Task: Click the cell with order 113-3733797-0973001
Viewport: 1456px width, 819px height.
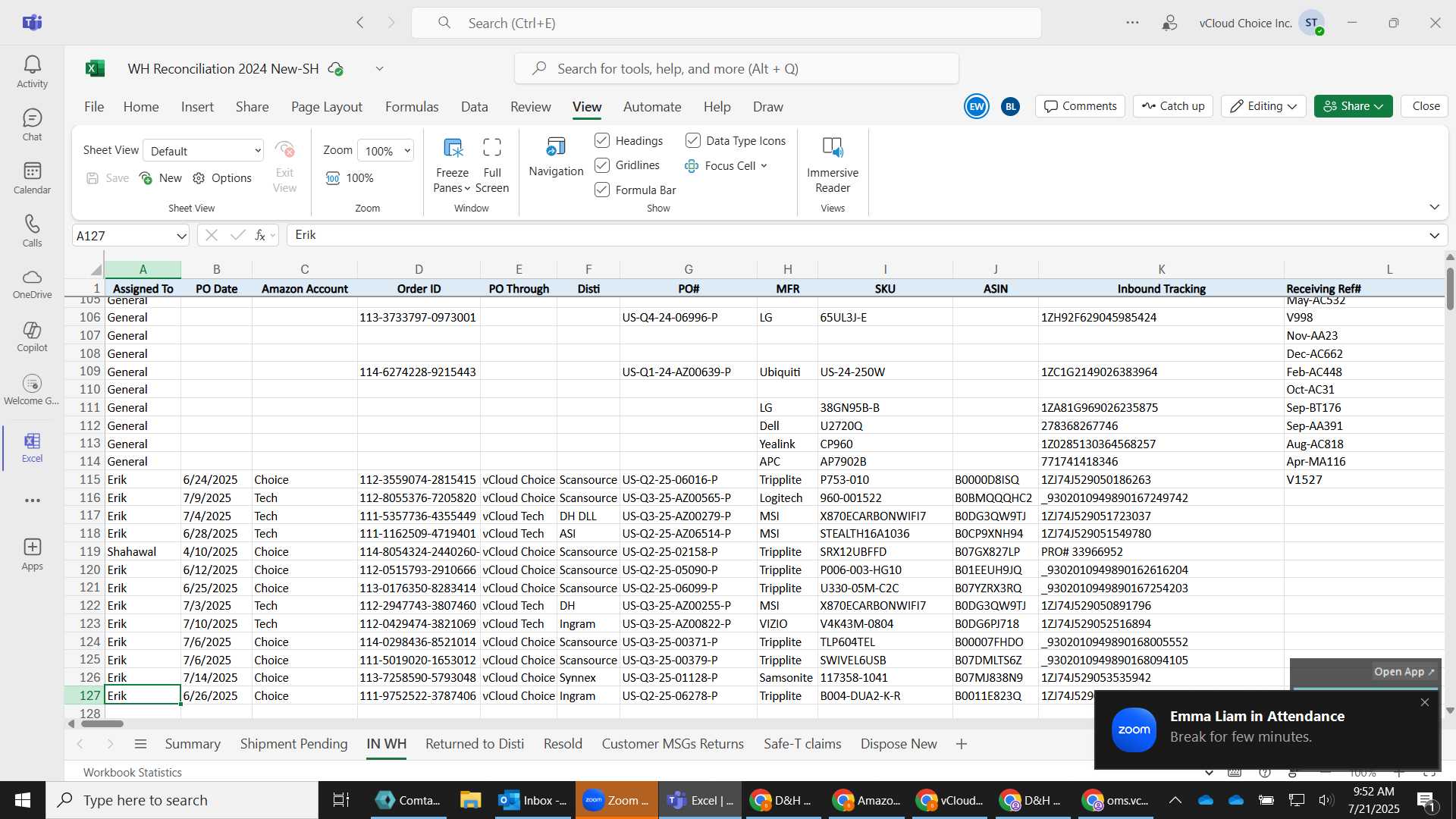Action: [419, 317]
